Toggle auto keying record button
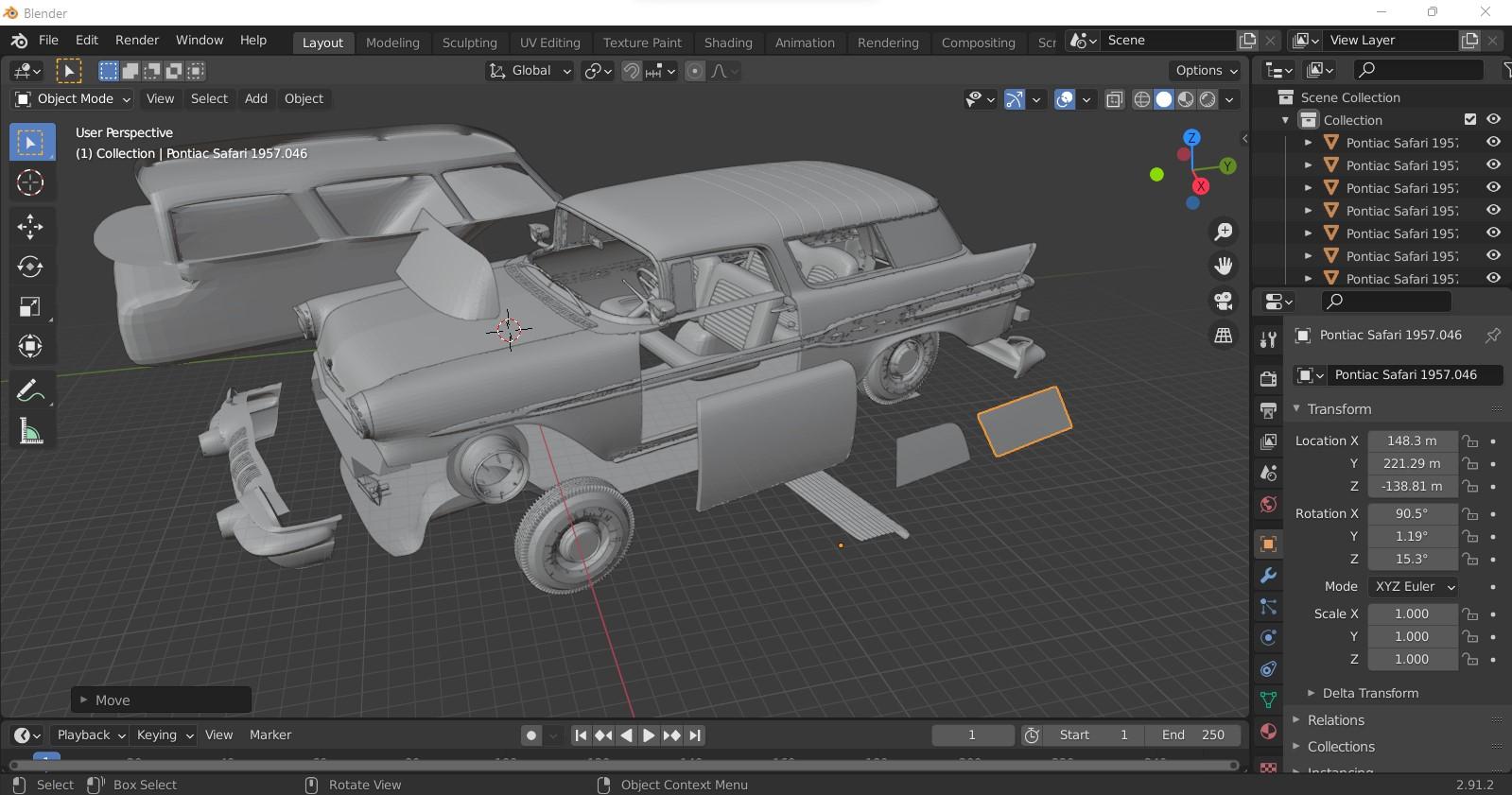1512x795 pixels. pyautogui.click(x=531, y=735)
